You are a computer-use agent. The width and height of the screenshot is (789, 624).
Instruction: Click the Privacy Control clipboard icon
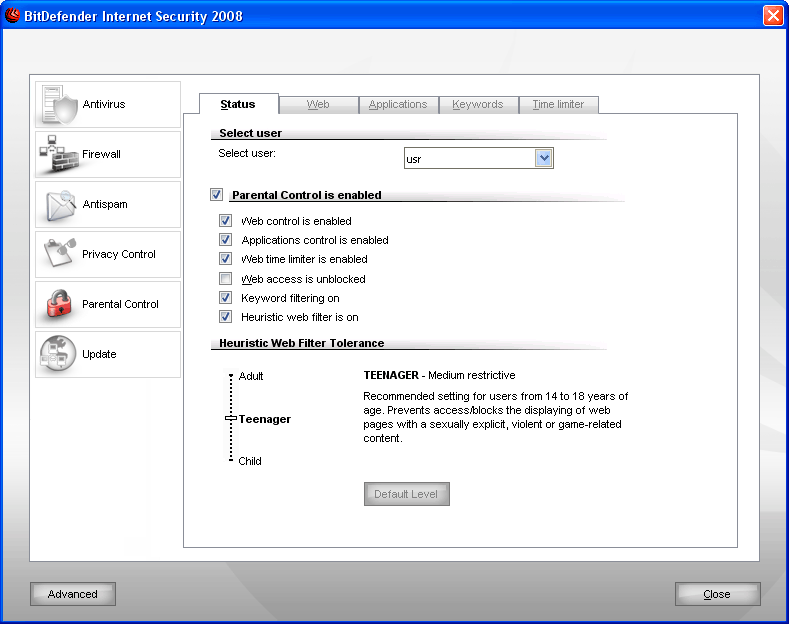60,253
